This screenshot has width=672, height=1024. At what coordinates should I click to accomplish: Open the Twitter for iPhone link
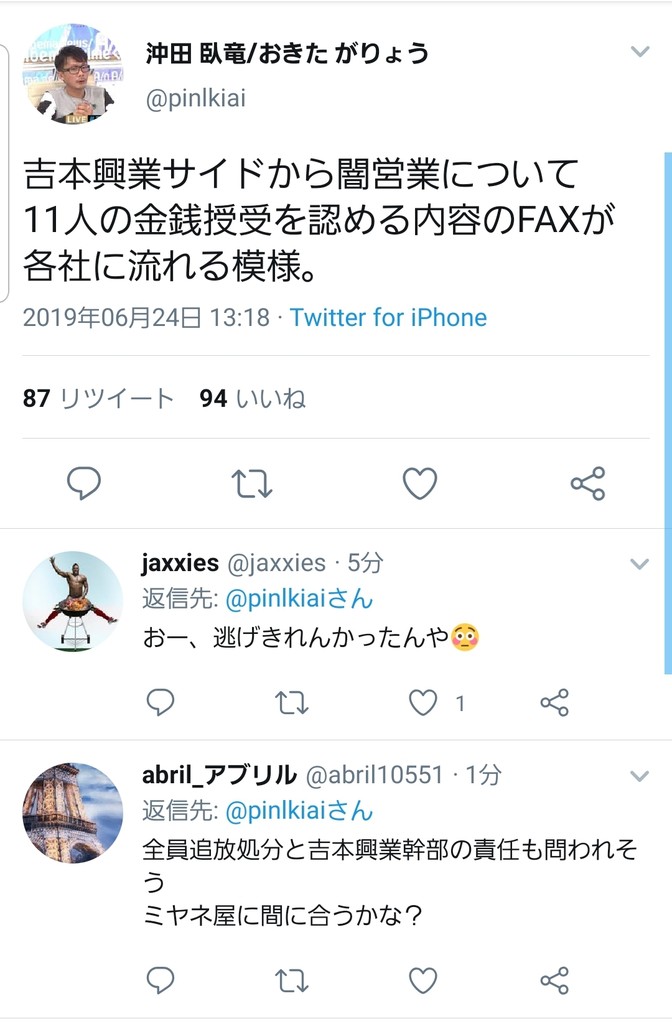[389, 317]
